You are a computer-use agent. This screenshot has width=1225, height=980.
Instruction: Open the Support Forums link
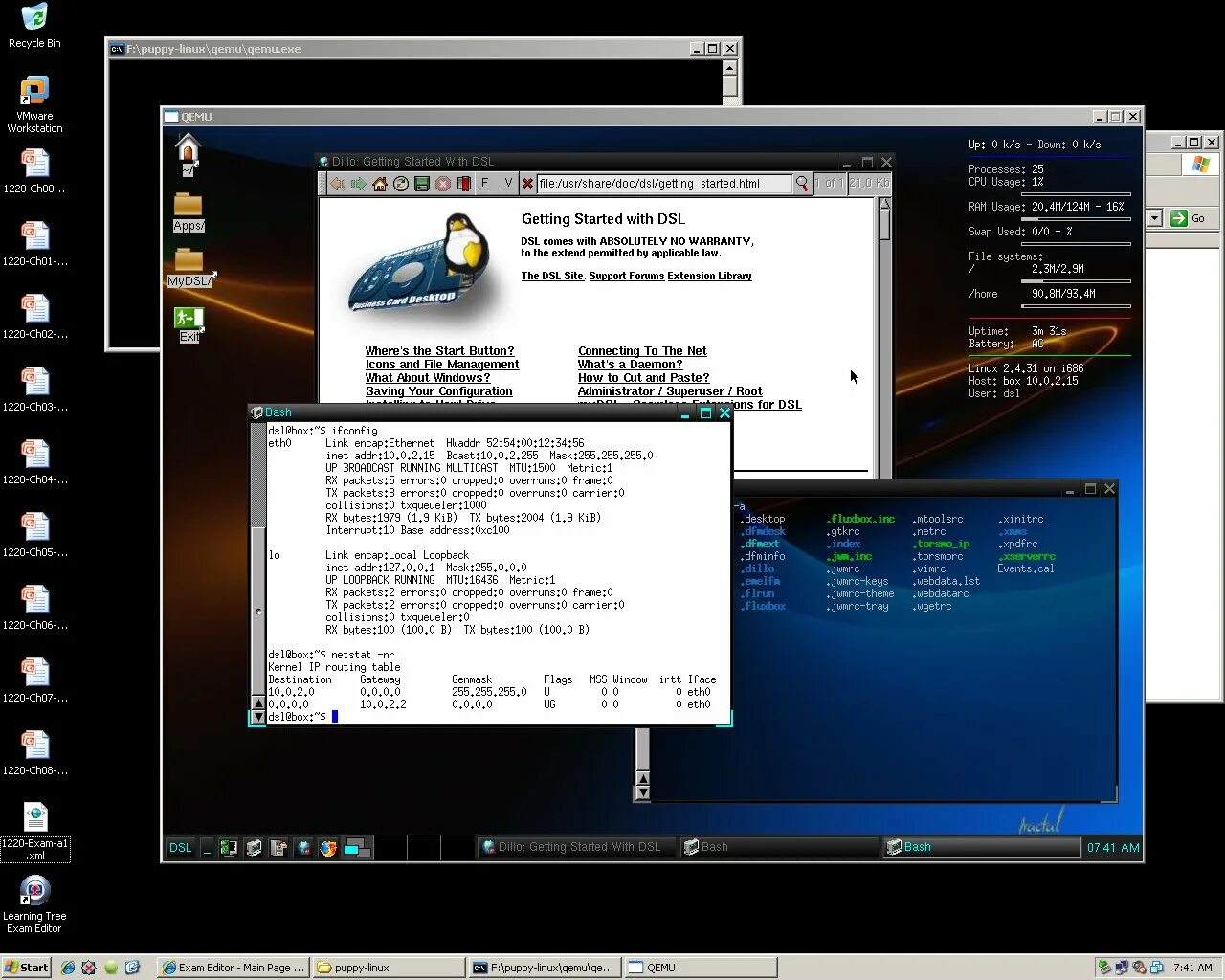[x=626, y=276]
